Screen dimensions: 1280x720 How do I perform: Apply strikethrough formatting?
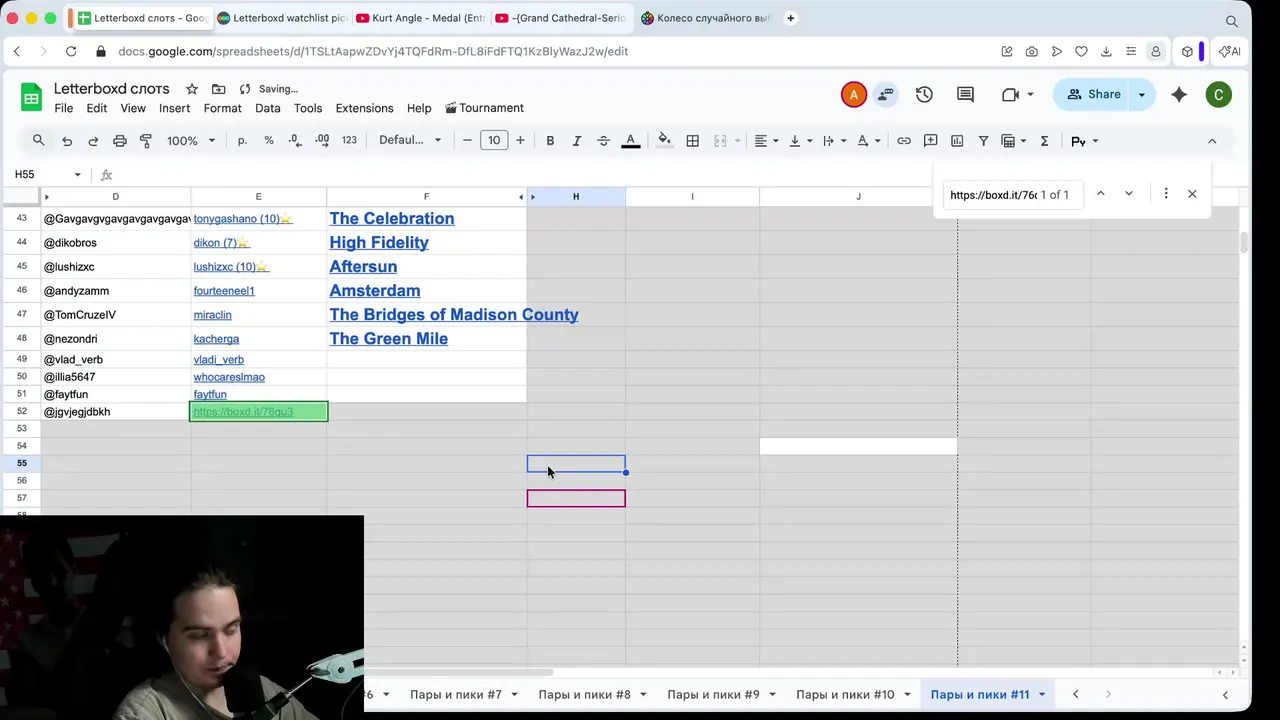coord(603,141)
